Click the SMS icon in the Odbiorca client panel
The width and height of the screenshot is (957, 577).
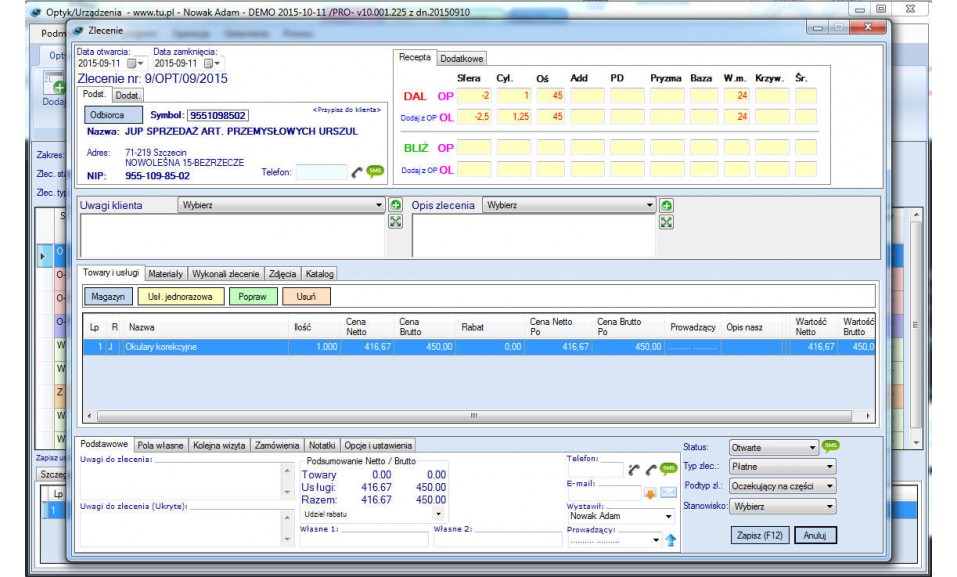375,172
